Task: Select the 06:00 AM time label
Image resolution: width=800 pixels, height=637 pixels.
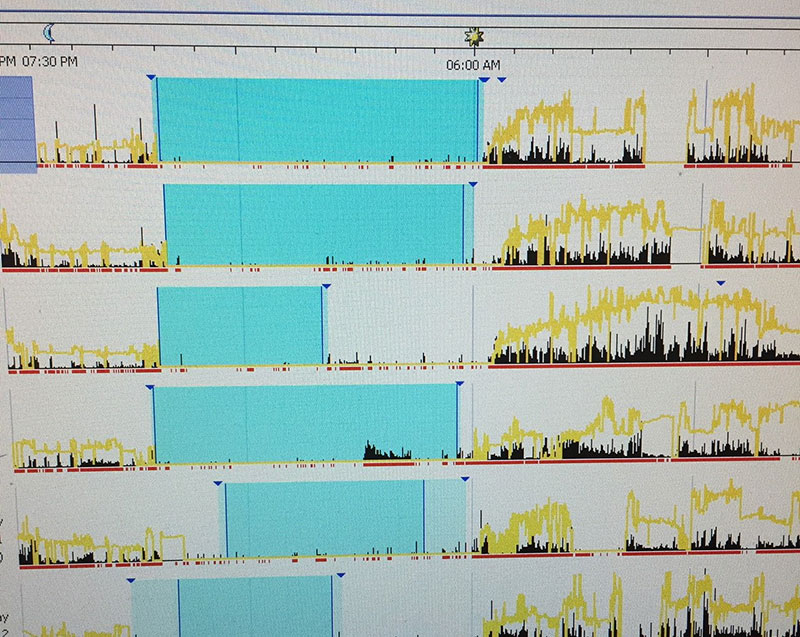Action: coord(473,65)
